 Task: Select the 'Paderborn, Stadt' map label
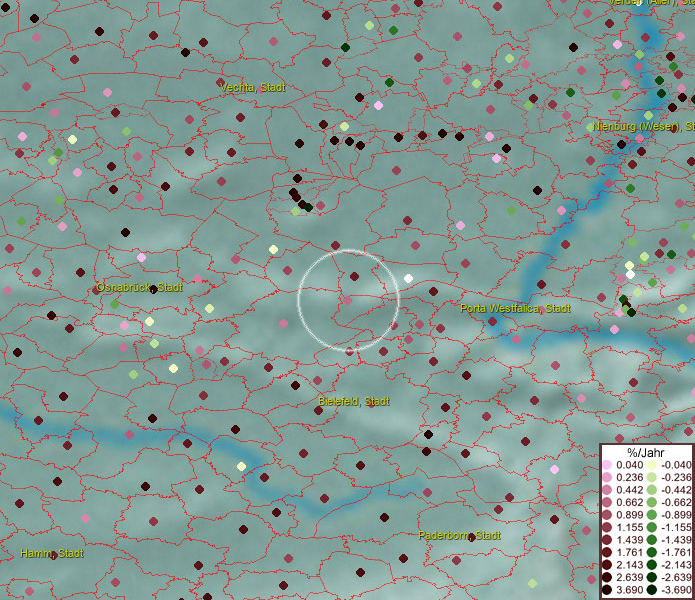pyautogui.click(x=459, y=535)
